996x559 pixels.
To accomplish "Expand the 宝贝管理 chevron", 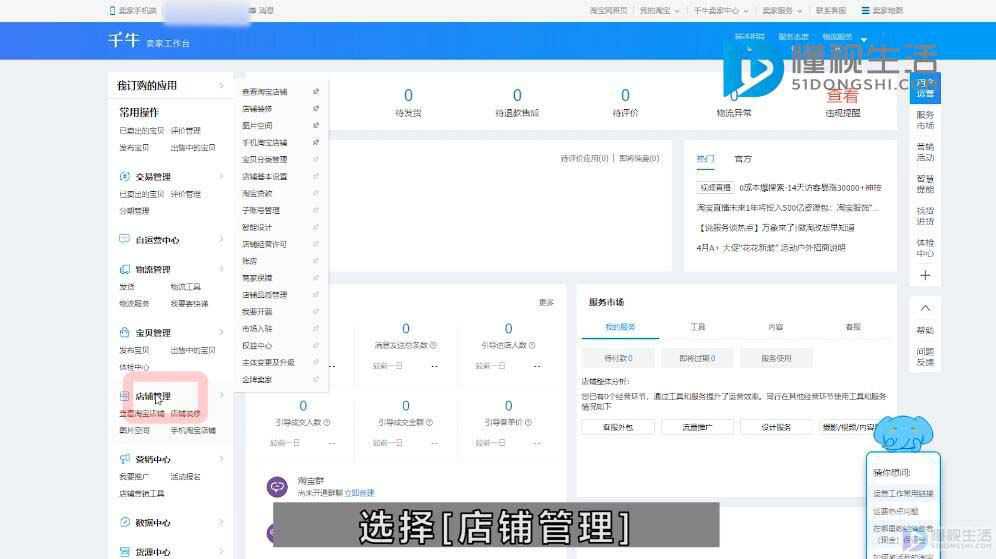I will [x=222, y=332].
